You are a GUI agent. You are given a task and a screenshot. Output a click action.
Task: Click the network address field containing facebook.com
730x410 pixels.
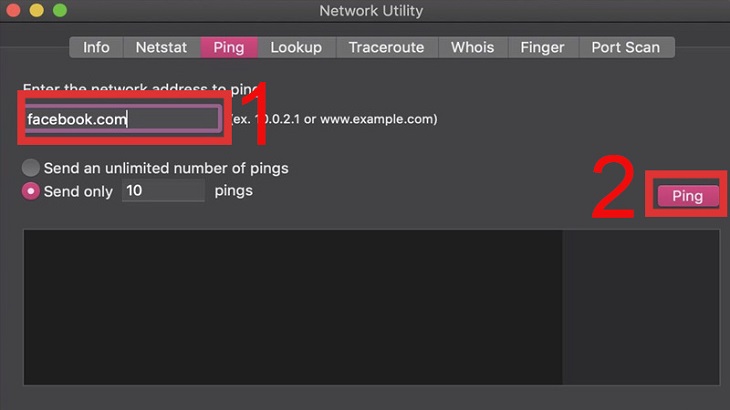(123, 119)
